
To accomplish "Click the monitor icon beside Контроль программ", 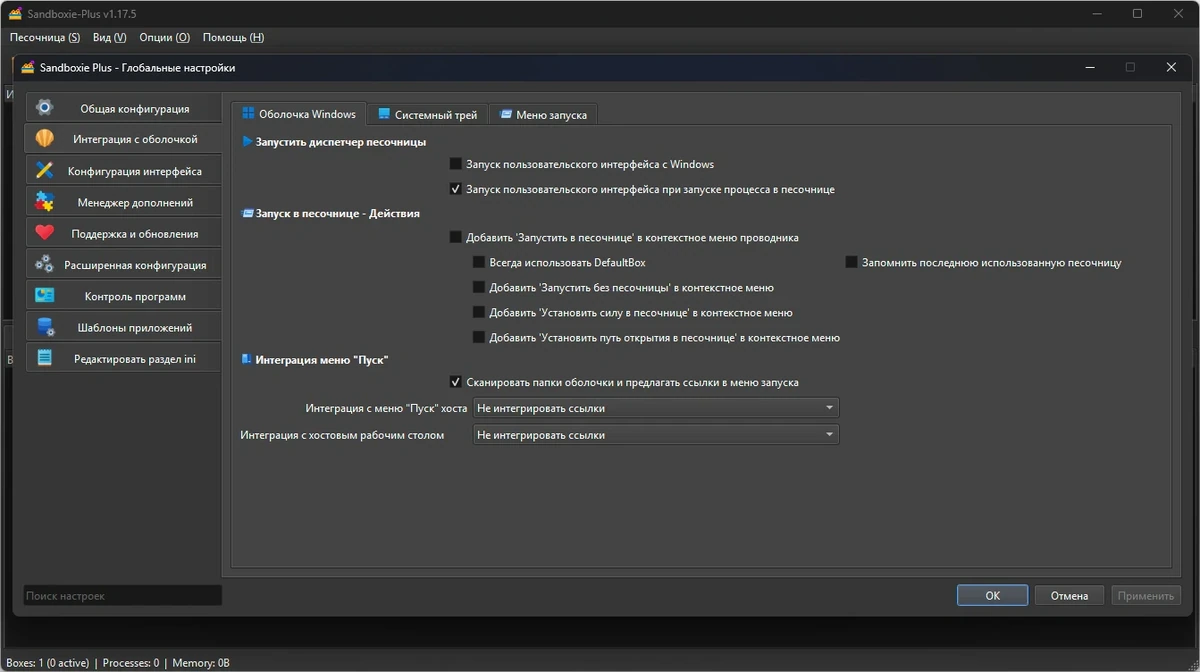I will point(44,296).
